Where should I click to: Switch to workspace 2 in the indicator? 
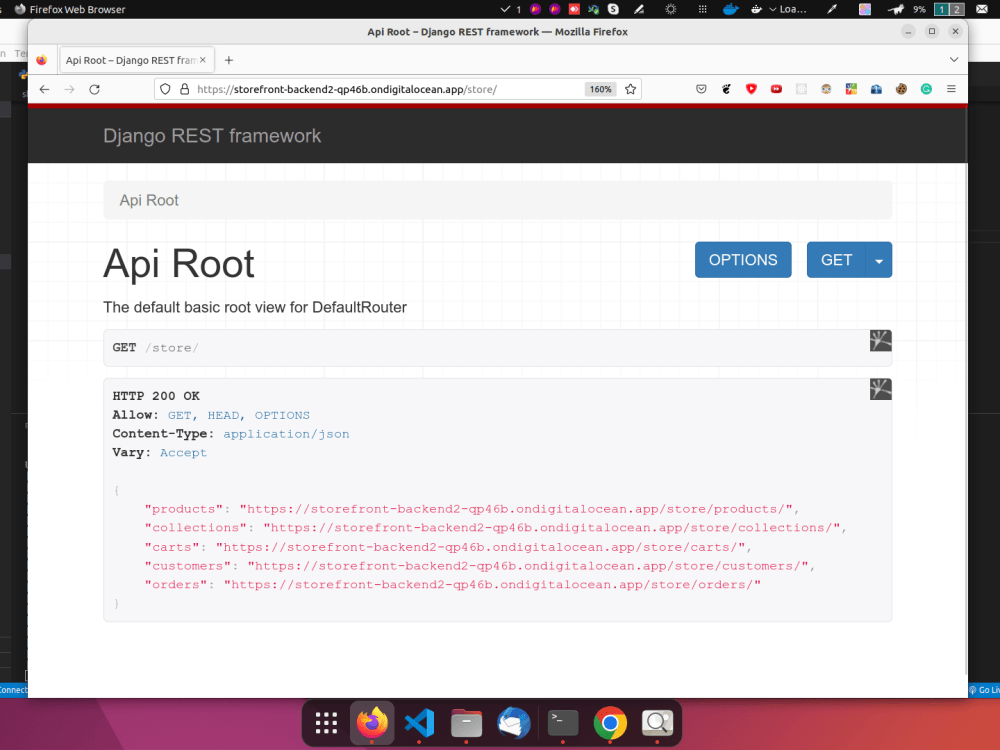(x=957, y=9)
